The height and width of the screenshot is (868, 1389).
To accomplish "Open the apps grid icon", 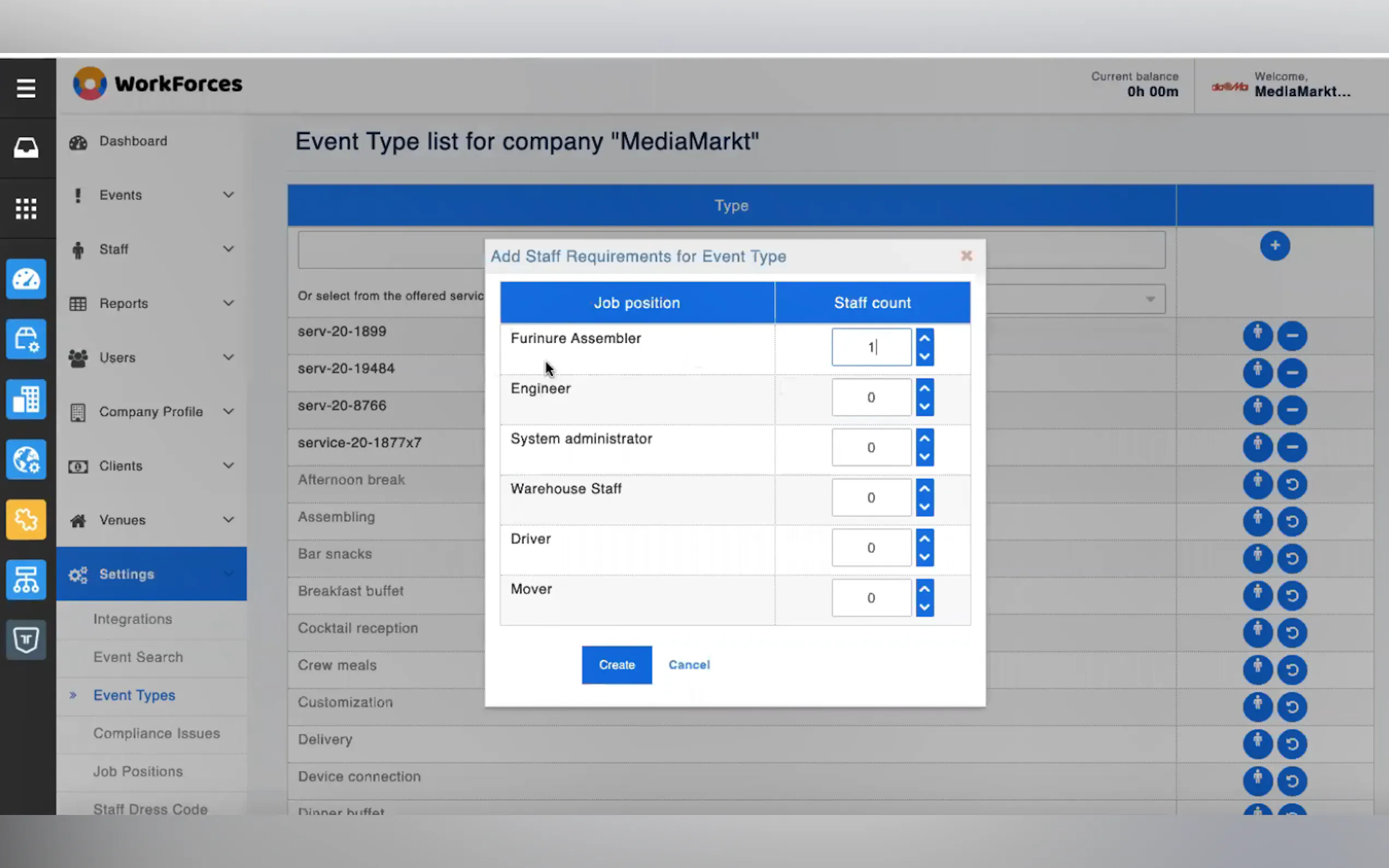I will coord(26,208).
